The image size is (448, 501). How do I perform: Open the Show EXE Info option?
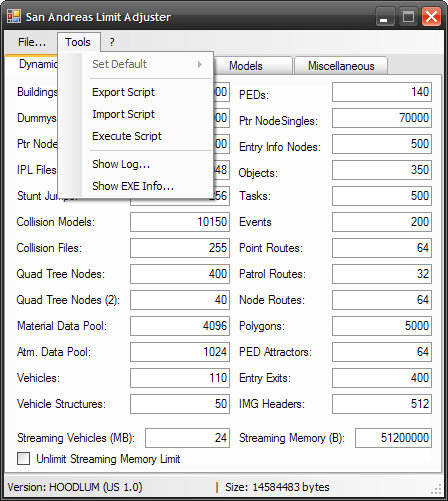click(133, 186)
